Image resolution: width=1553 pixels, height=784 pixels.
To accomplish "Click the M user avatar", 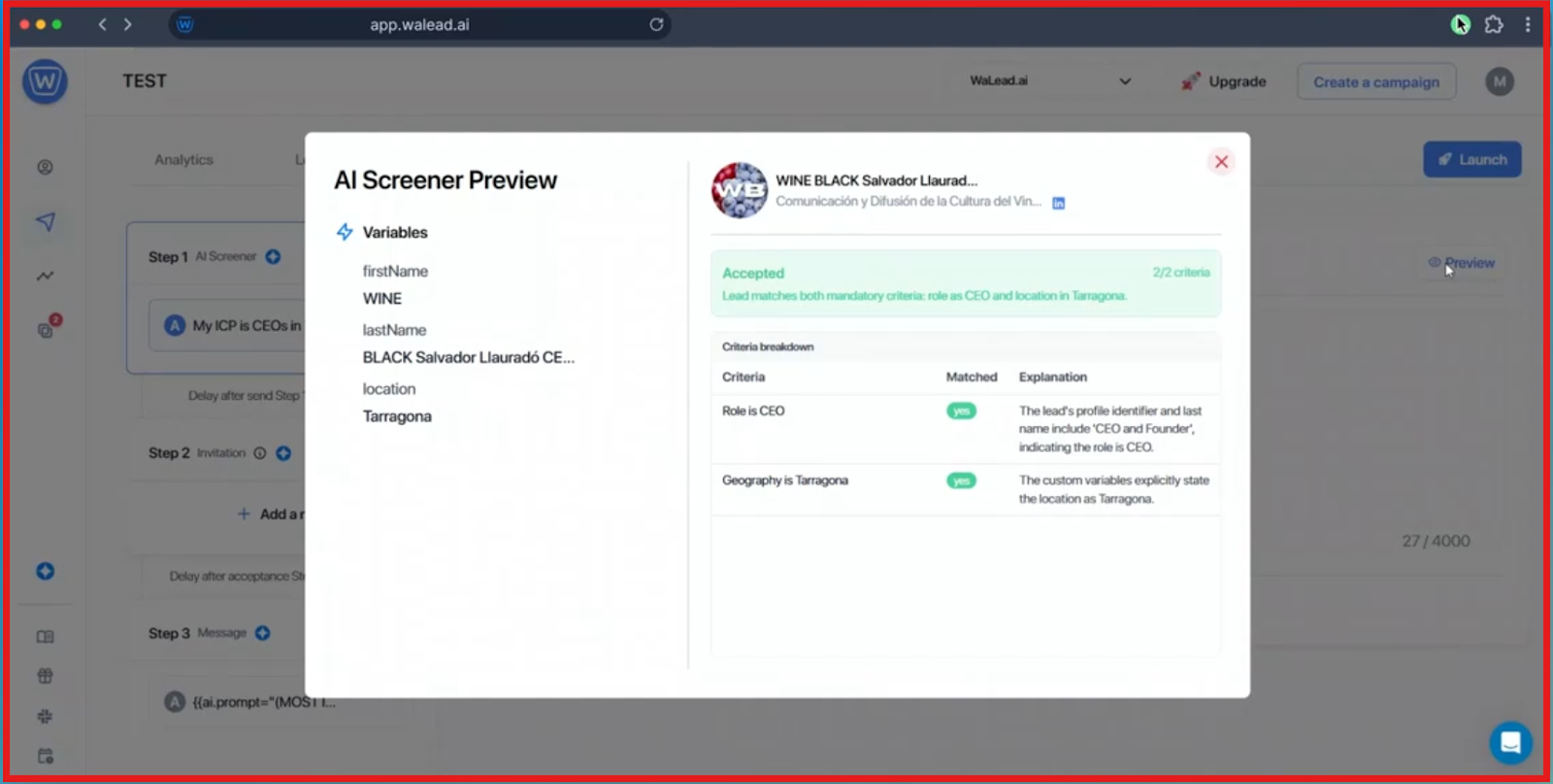I will coord(1500,82).
